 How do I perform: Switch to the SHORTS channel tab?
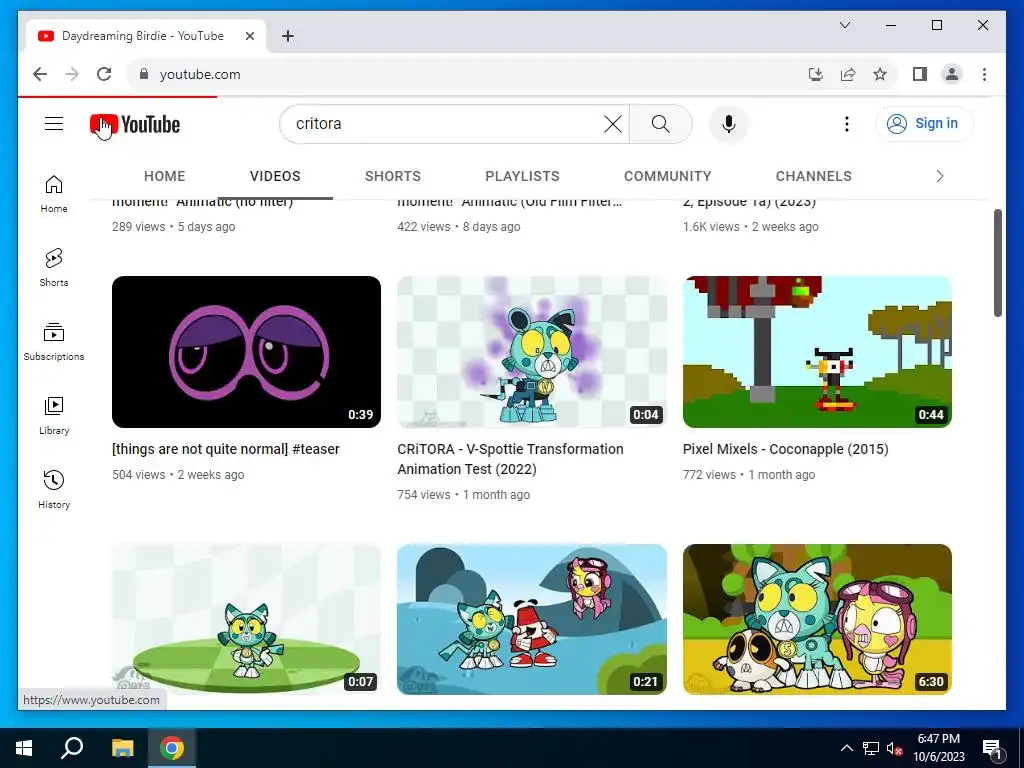click(392, 176)
